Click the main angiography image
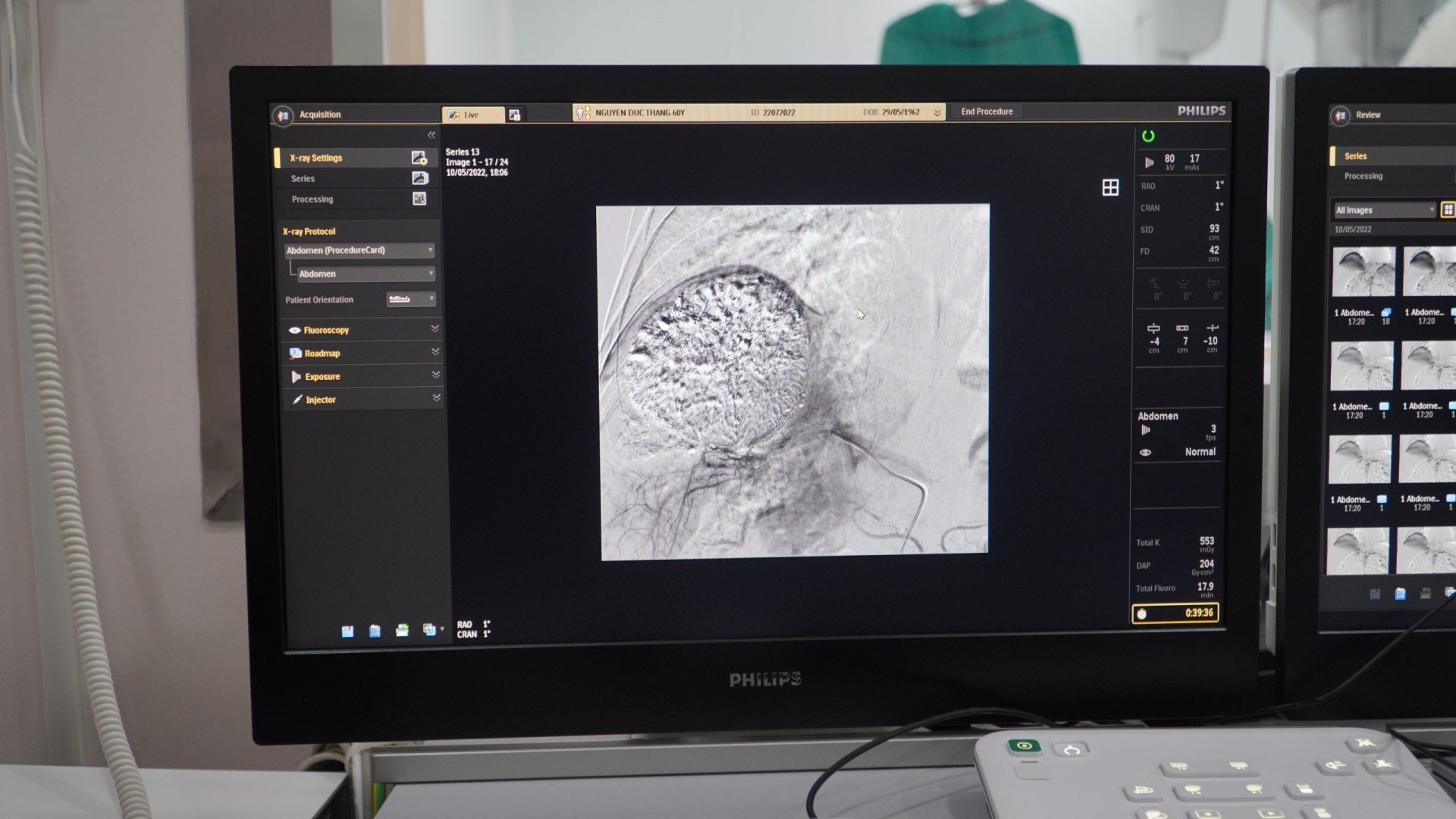This screenshot has width=1456, height=819. point(793,381)
